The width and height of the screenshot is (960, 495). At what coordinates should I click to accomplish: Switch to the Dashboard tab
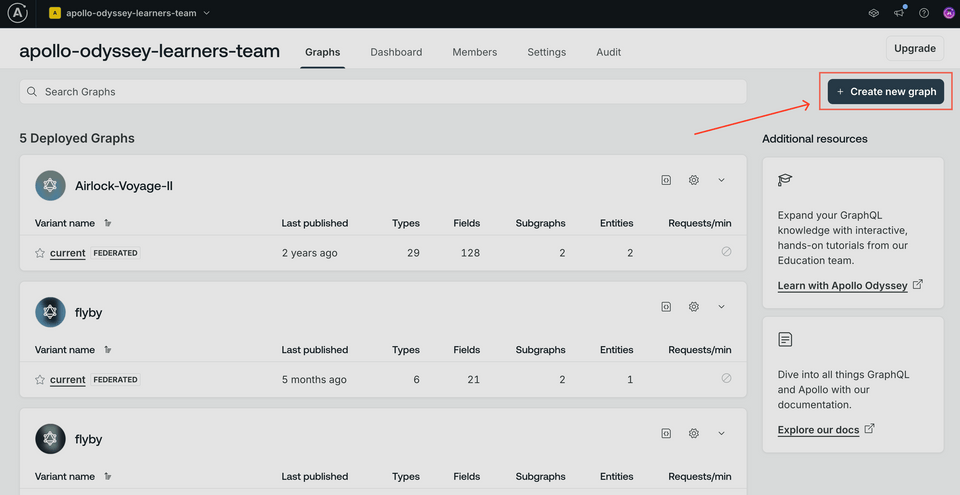[396, 52]
